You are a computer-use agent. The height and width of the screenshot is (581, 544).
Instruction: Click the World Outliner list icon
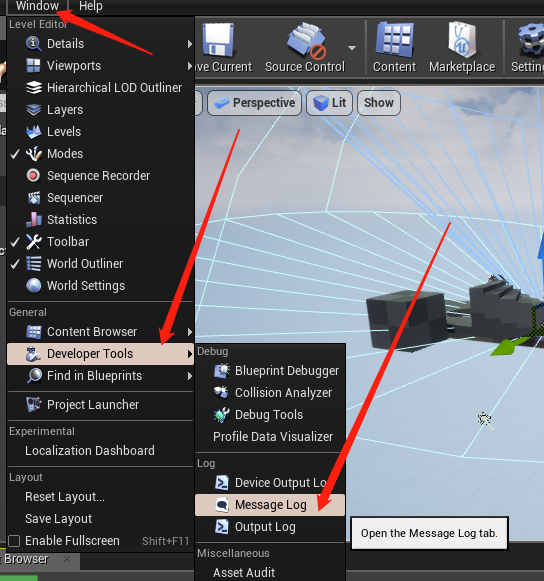34,263
